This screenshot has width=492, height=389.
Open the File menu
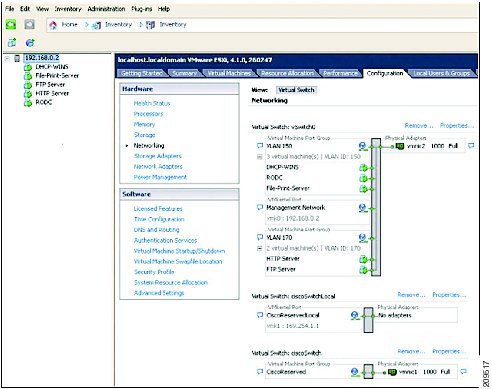(10, 9)
